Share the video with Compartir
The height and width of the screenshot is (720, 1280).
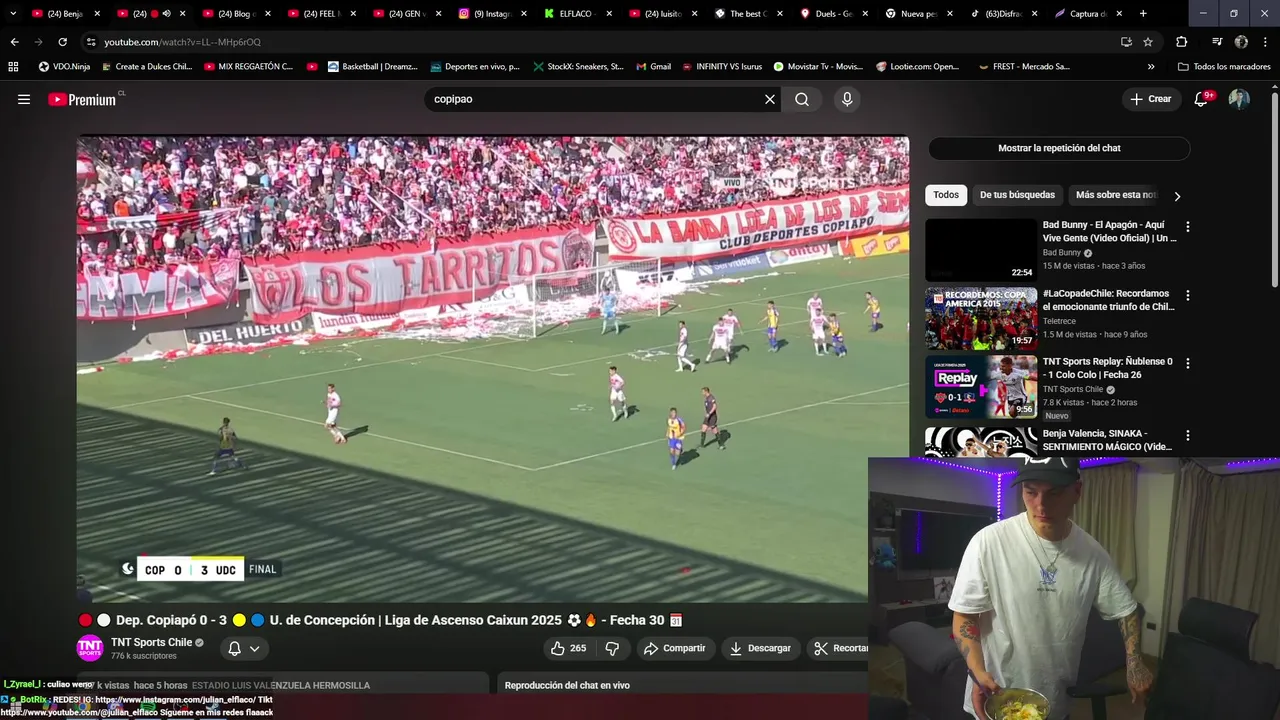(675, 648)
